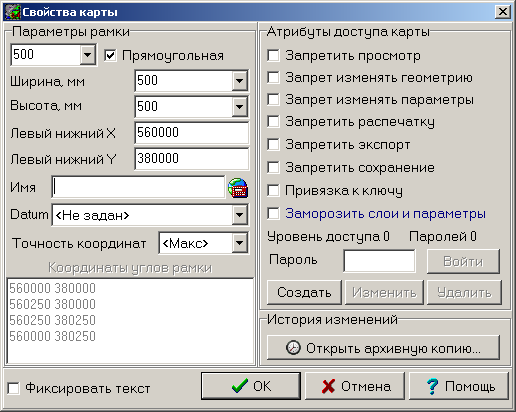Click the Создать password button

pyautogui.click(x=304, y=292)
